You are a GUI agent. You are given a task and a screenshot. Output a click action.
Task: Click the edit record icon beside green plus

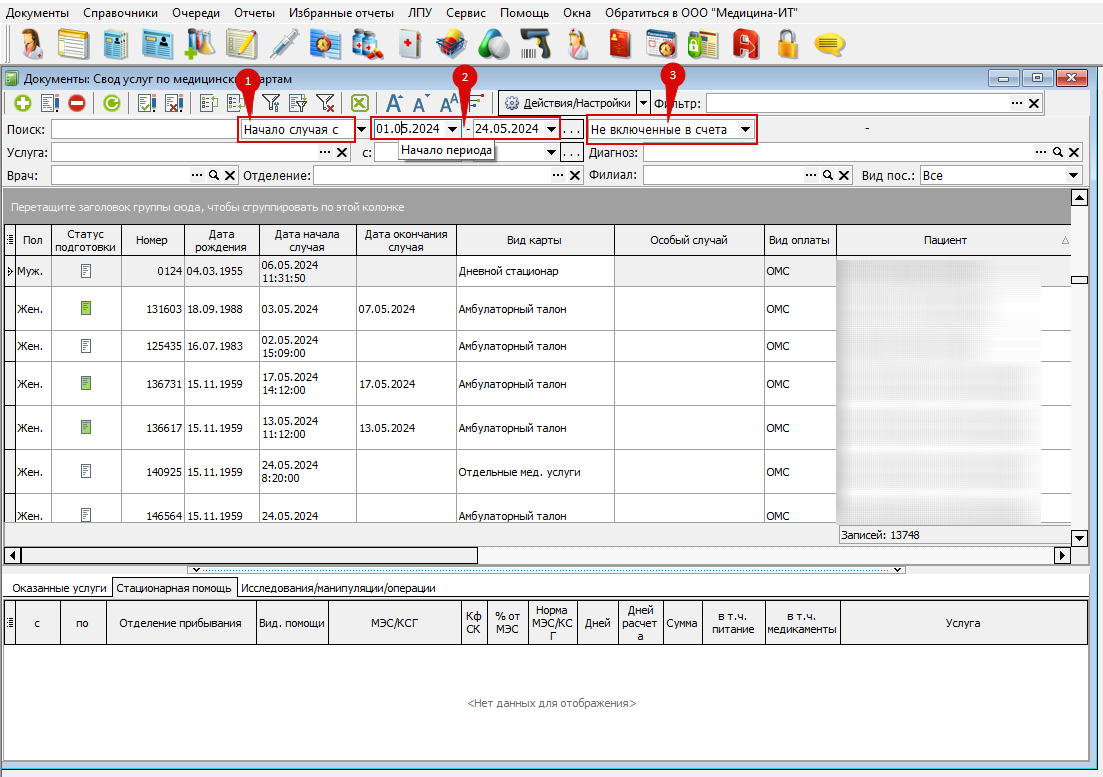tap(50, 103)
